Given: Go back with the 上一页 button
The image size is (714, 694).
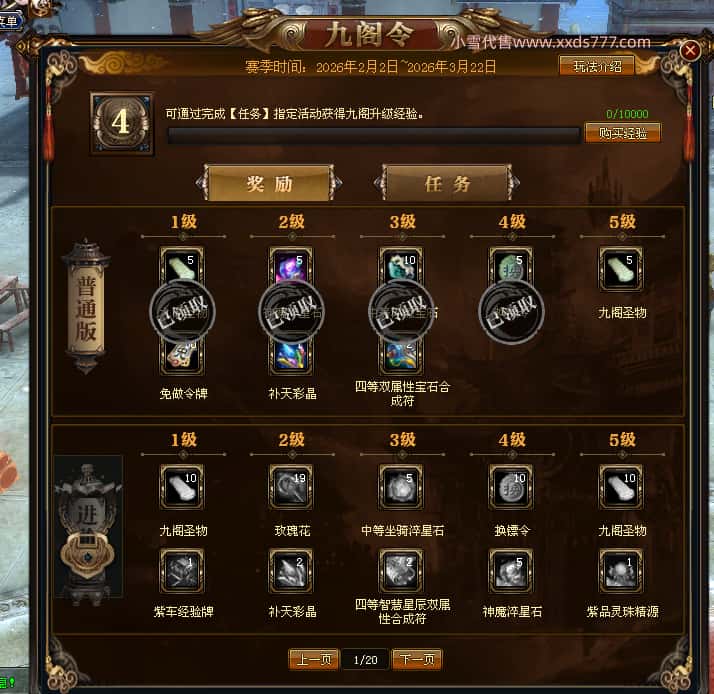Looking at the screenshot, I should coord(314,659).
